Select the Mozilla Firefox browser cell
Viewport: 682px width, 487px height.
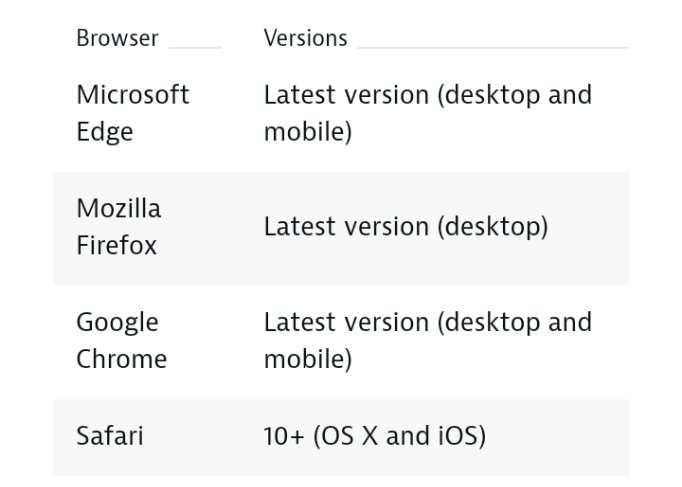[x=119, y=227]
